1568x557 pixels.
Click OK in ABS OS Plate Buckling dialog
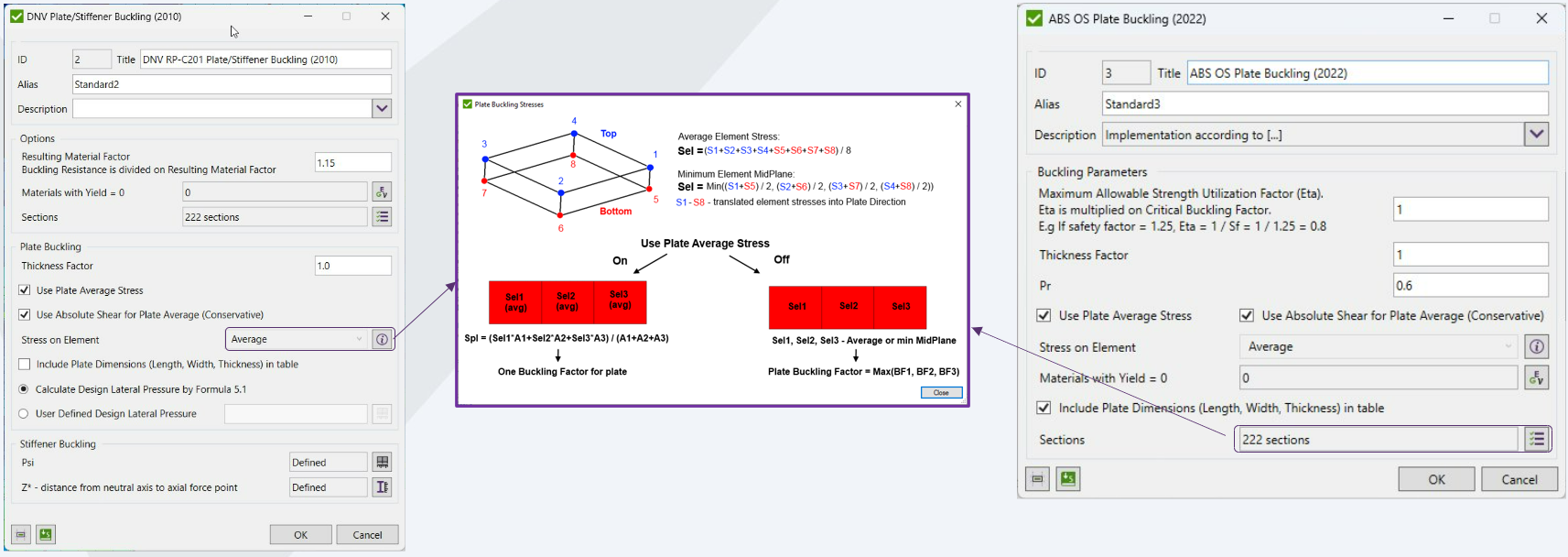point(1436,479)
